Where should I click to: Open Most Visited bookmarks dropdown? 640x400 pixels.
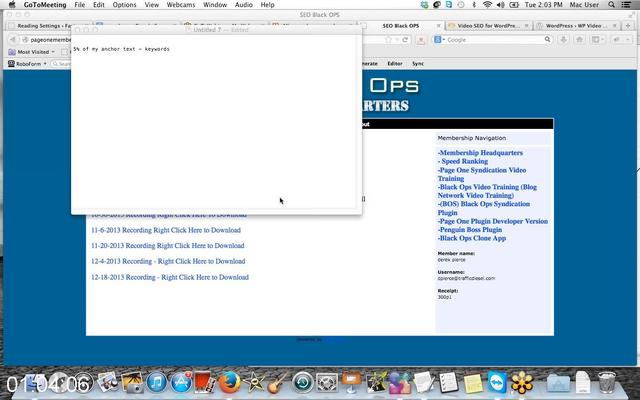31,52
